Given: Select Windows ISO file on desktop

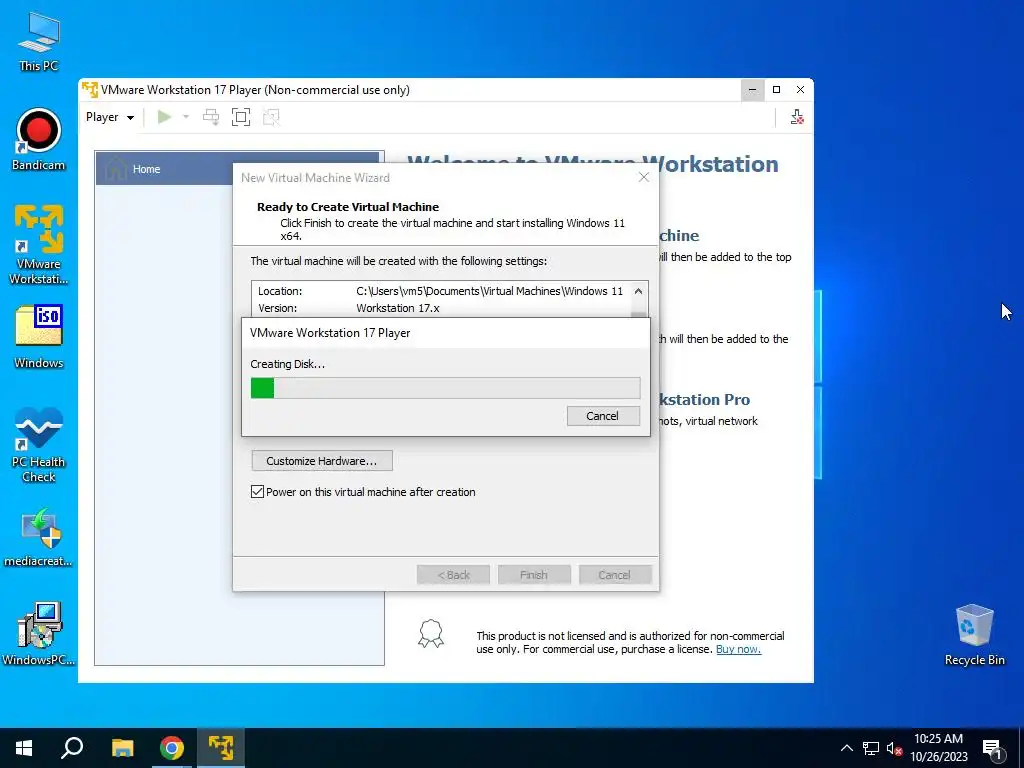Looking at the screenshot, I should (39, 337).
